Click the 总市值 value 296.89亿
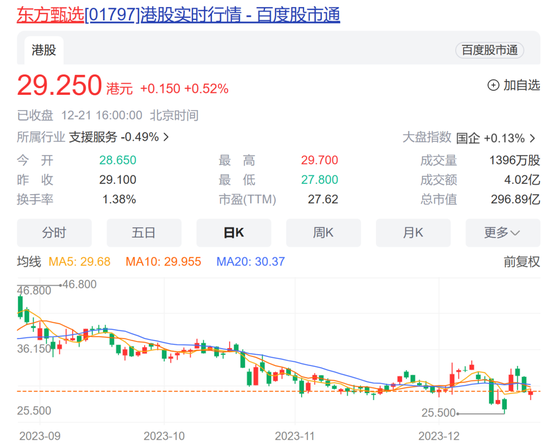This screenshot has width=550, height=445. pos(515,200)
